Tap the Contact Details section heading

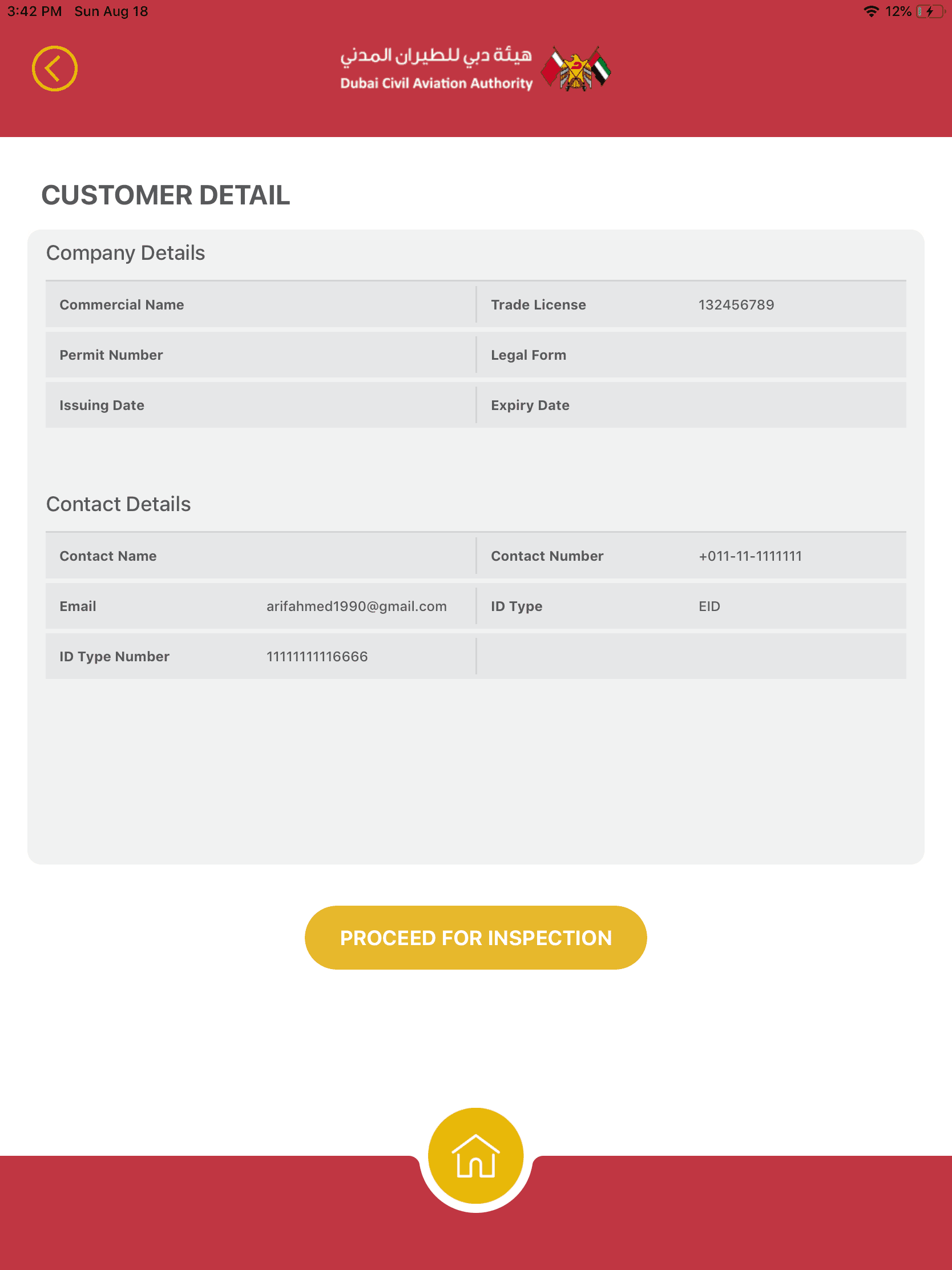(118, 504)
